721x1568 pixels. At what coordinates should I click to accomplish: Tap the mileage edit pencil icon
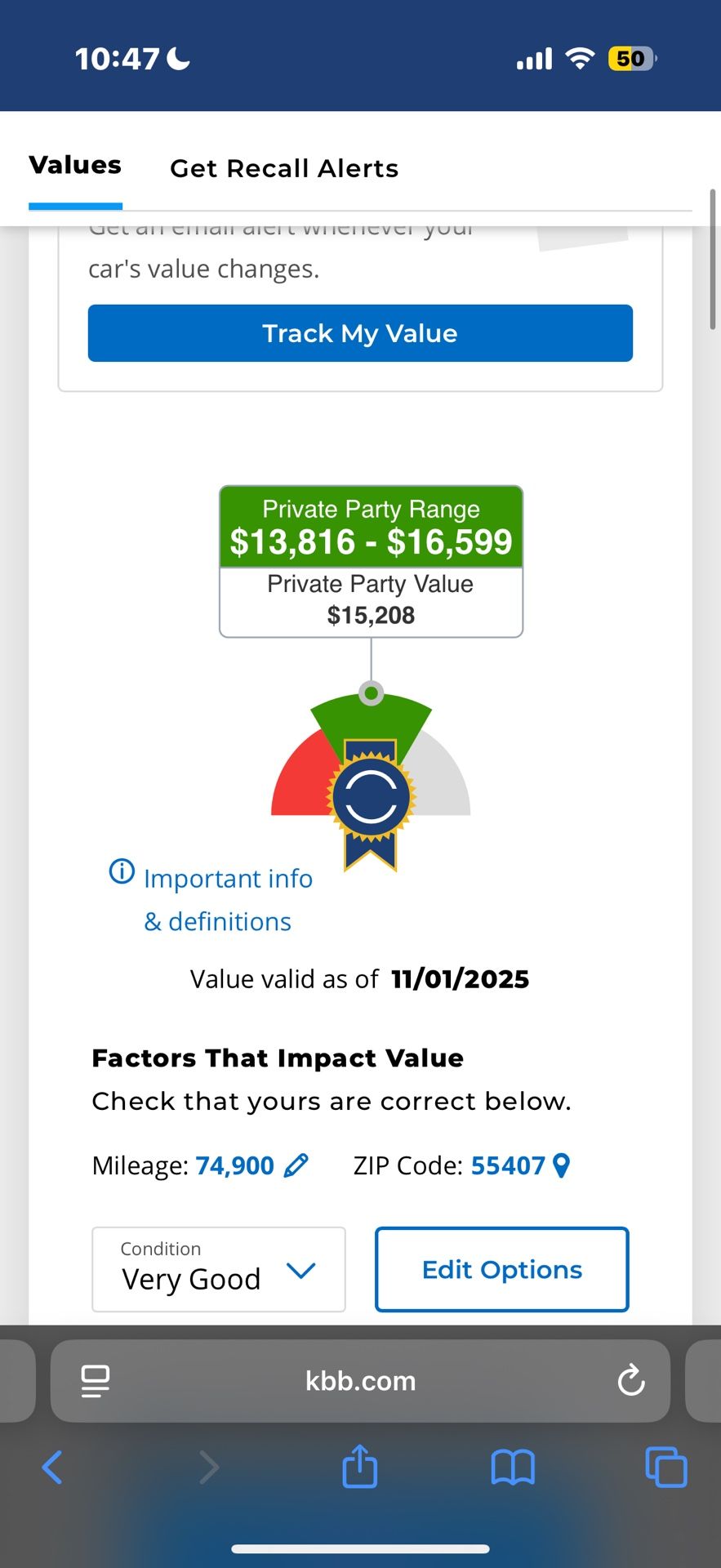[x=296, y=1165]
